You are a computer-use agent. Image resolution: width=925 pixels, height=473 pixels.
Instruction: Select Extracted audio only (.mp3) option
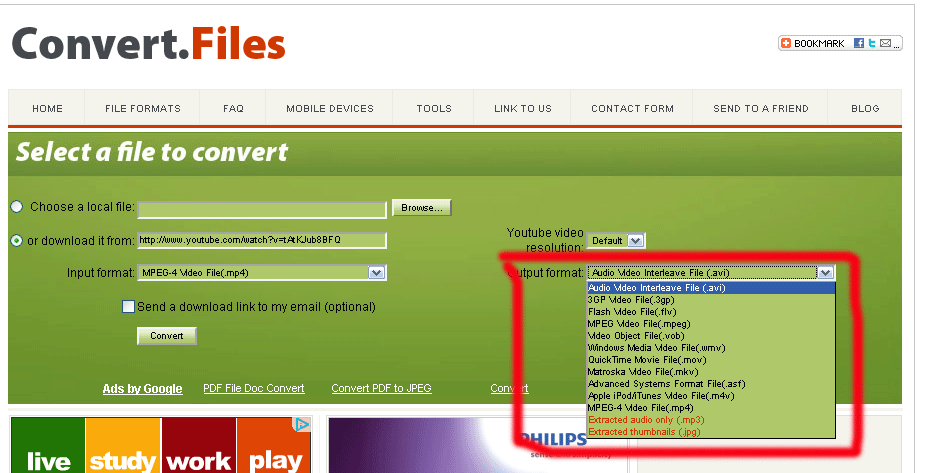point(711,420)
